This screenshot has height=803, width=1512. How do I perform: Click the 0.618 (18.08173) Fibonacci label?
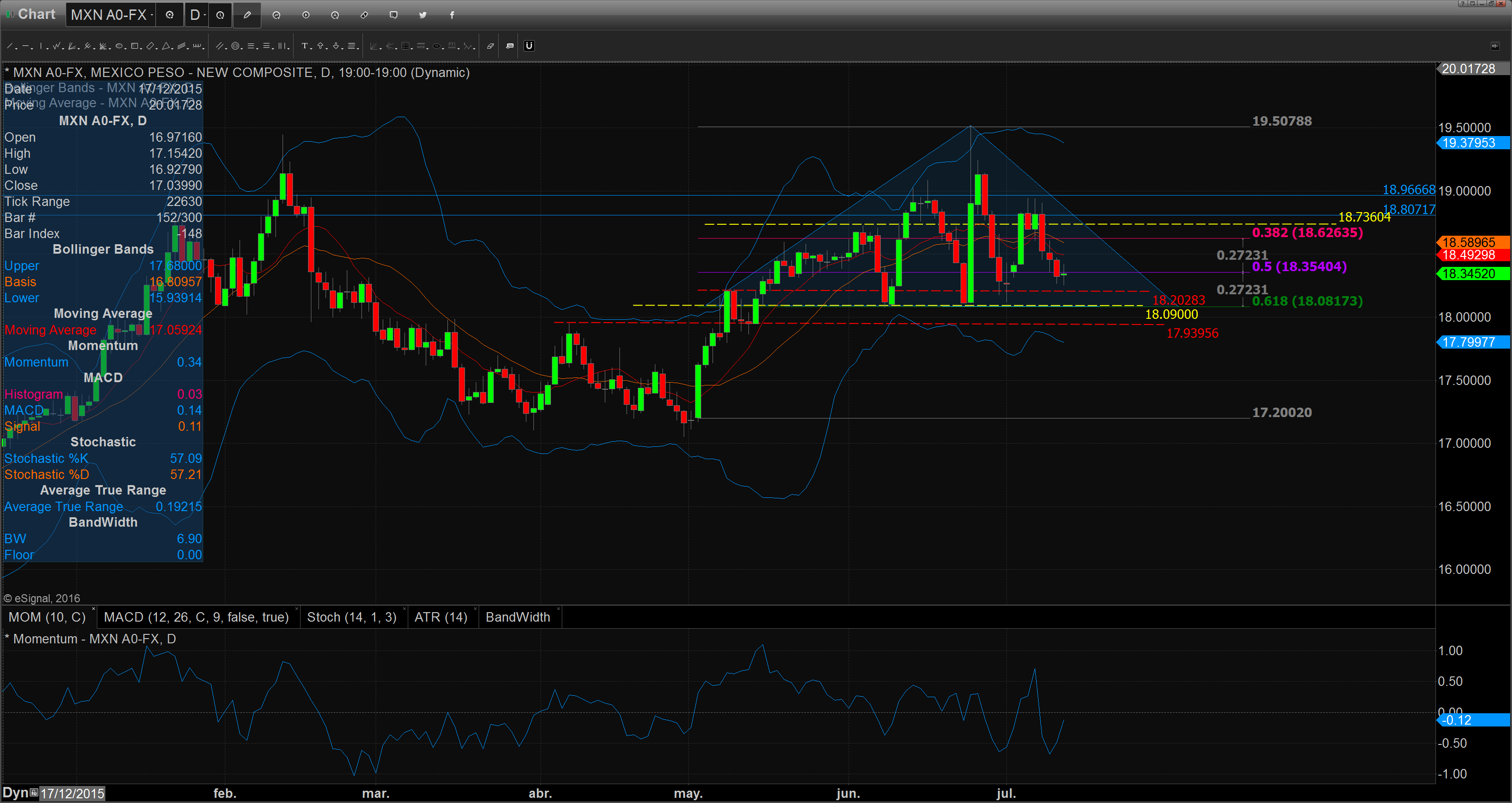[1307, 301]
